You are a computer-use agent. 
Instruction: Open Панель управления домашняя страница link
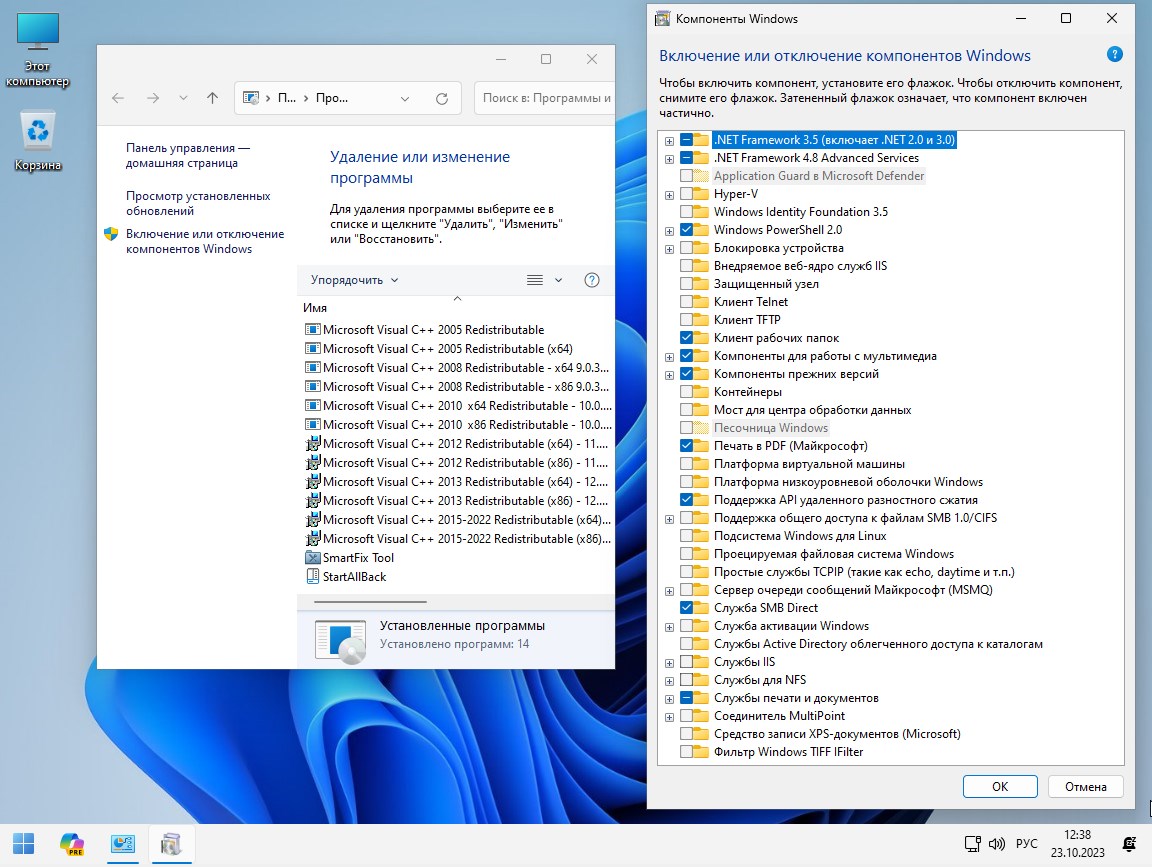point(187,155)
